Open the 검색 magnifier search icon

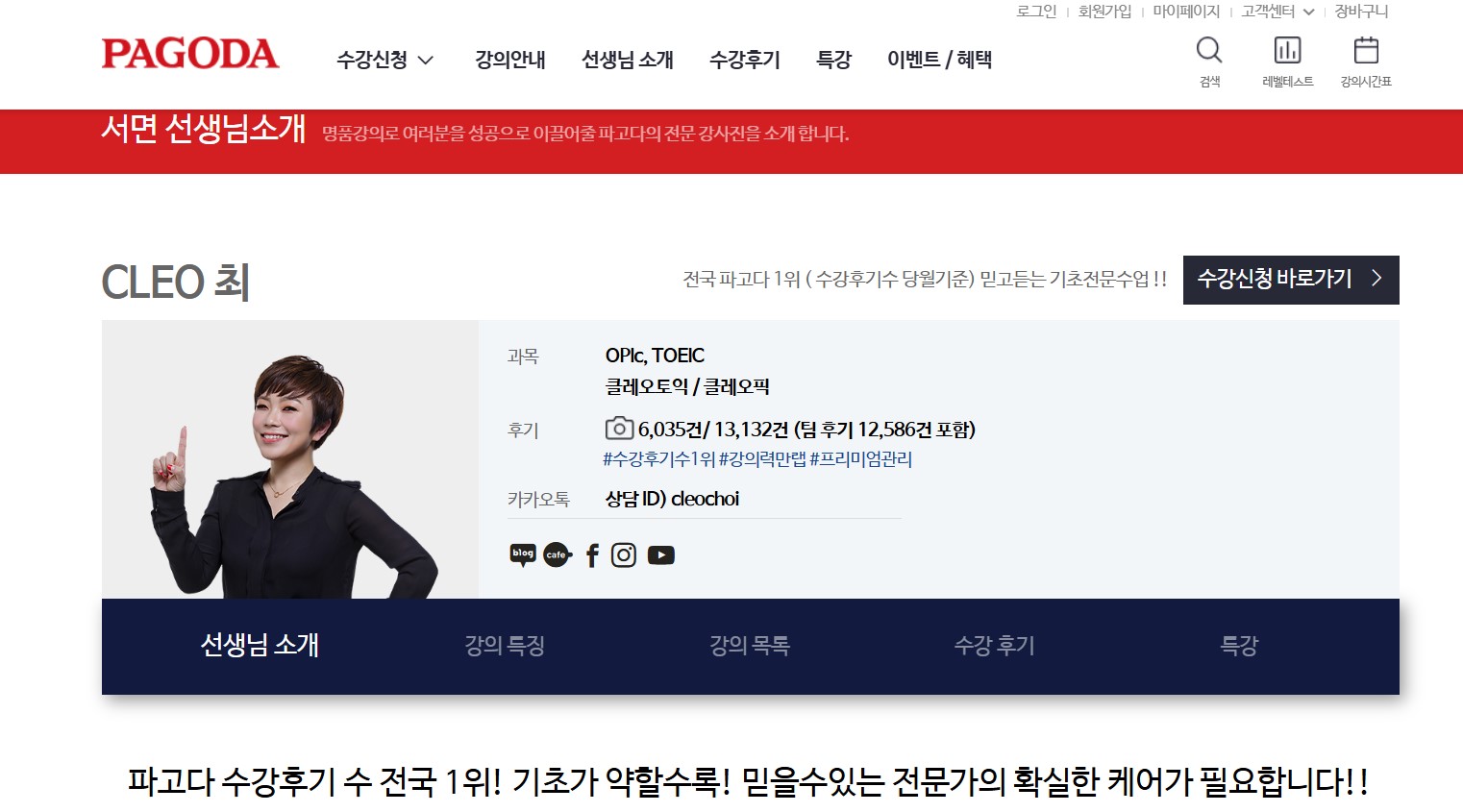coord(1209,51)
